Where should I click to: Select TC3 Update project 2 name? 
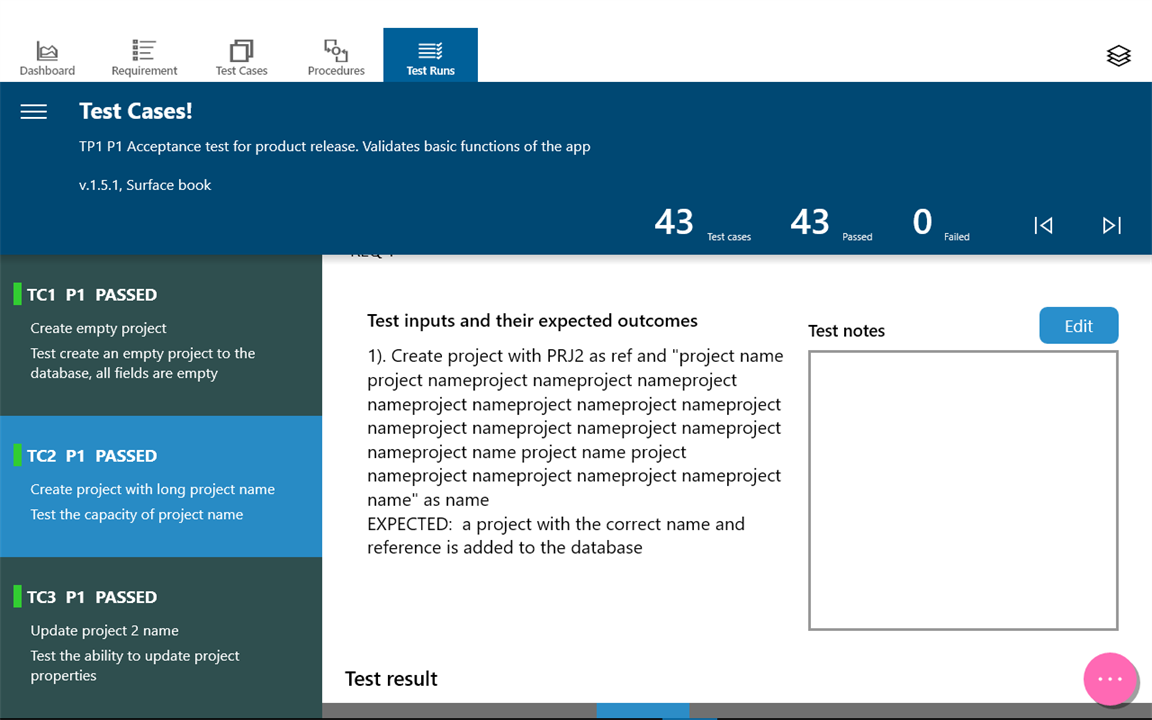(161, 636)
